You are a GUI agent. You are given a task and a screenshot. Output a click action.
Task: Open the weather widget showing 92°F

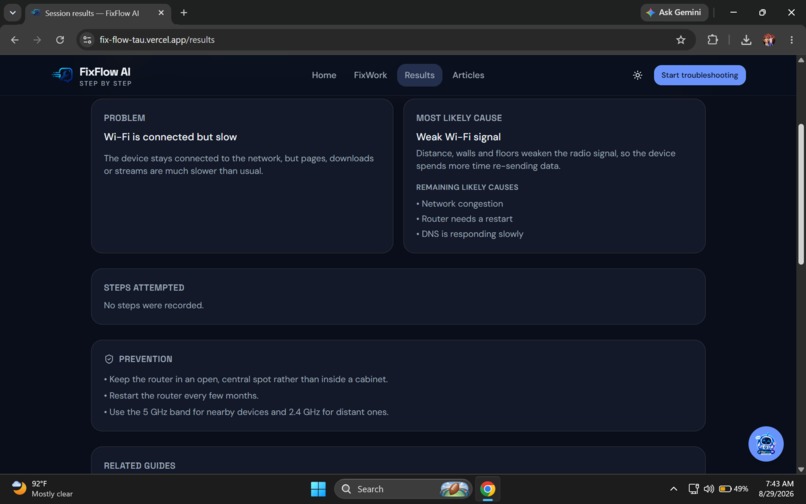[42, 489]
